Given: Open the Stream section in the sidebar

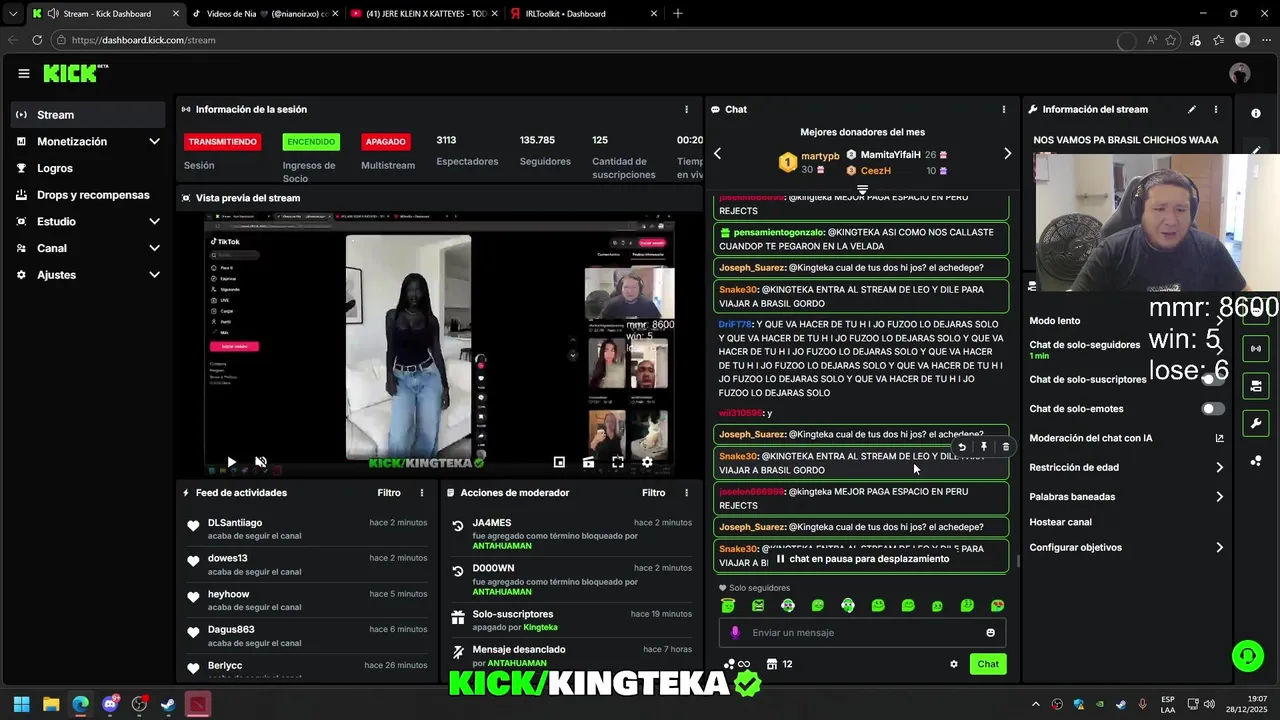Looking at the screenshot, I should point(88,115).
